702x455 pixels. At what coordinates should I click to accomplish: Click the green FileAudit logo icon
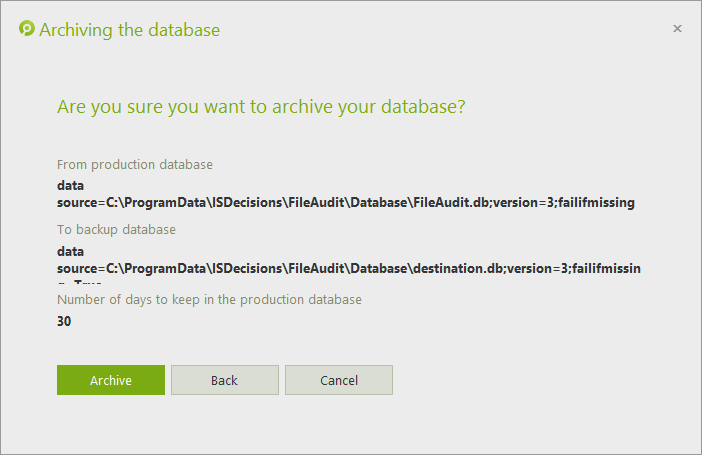coord(27,29)
